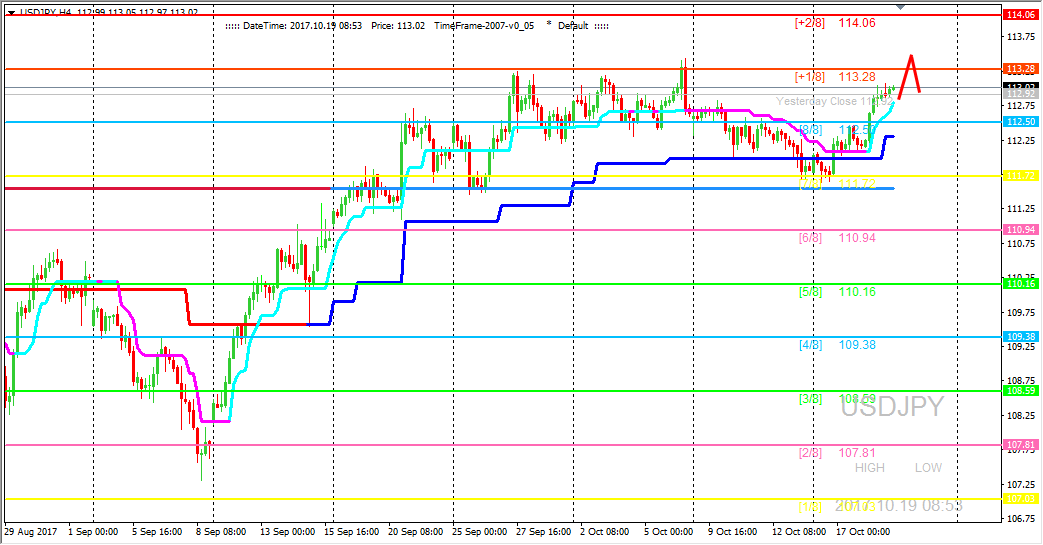
Task: Click the green 110.16 price tag
Action: (1020, 283)
